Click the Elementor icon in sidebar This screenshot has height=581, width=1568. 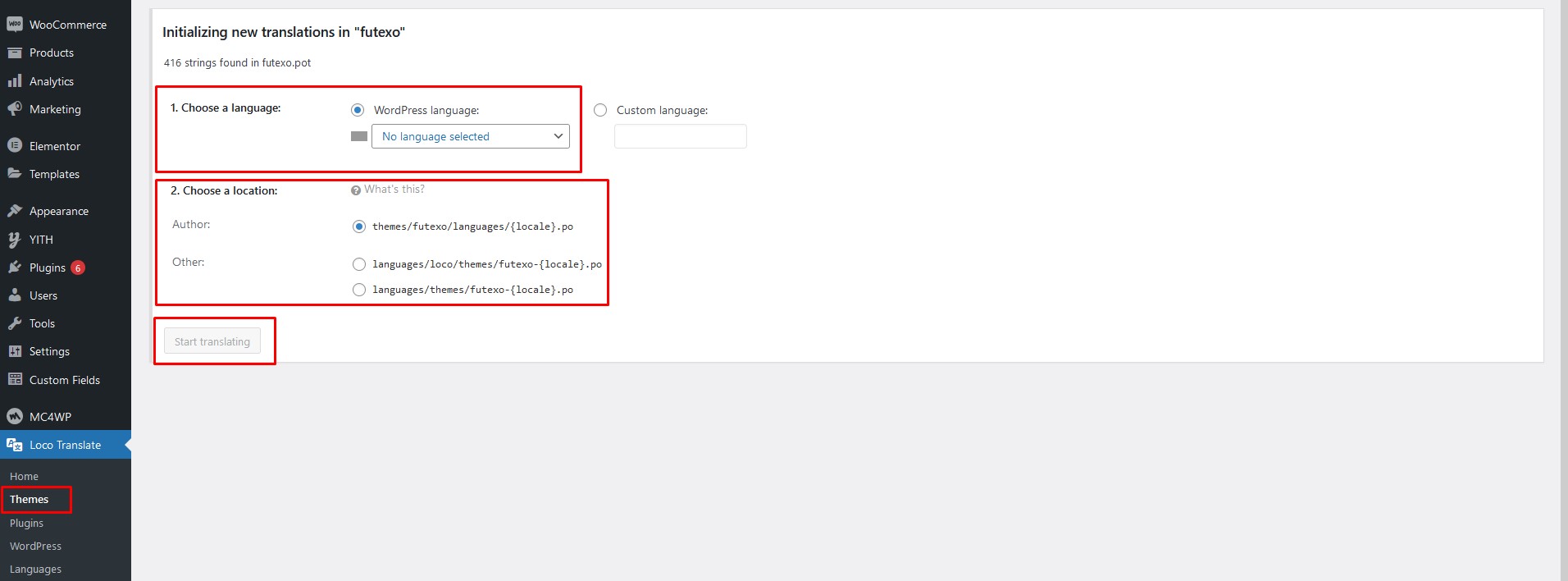(15, 146)
